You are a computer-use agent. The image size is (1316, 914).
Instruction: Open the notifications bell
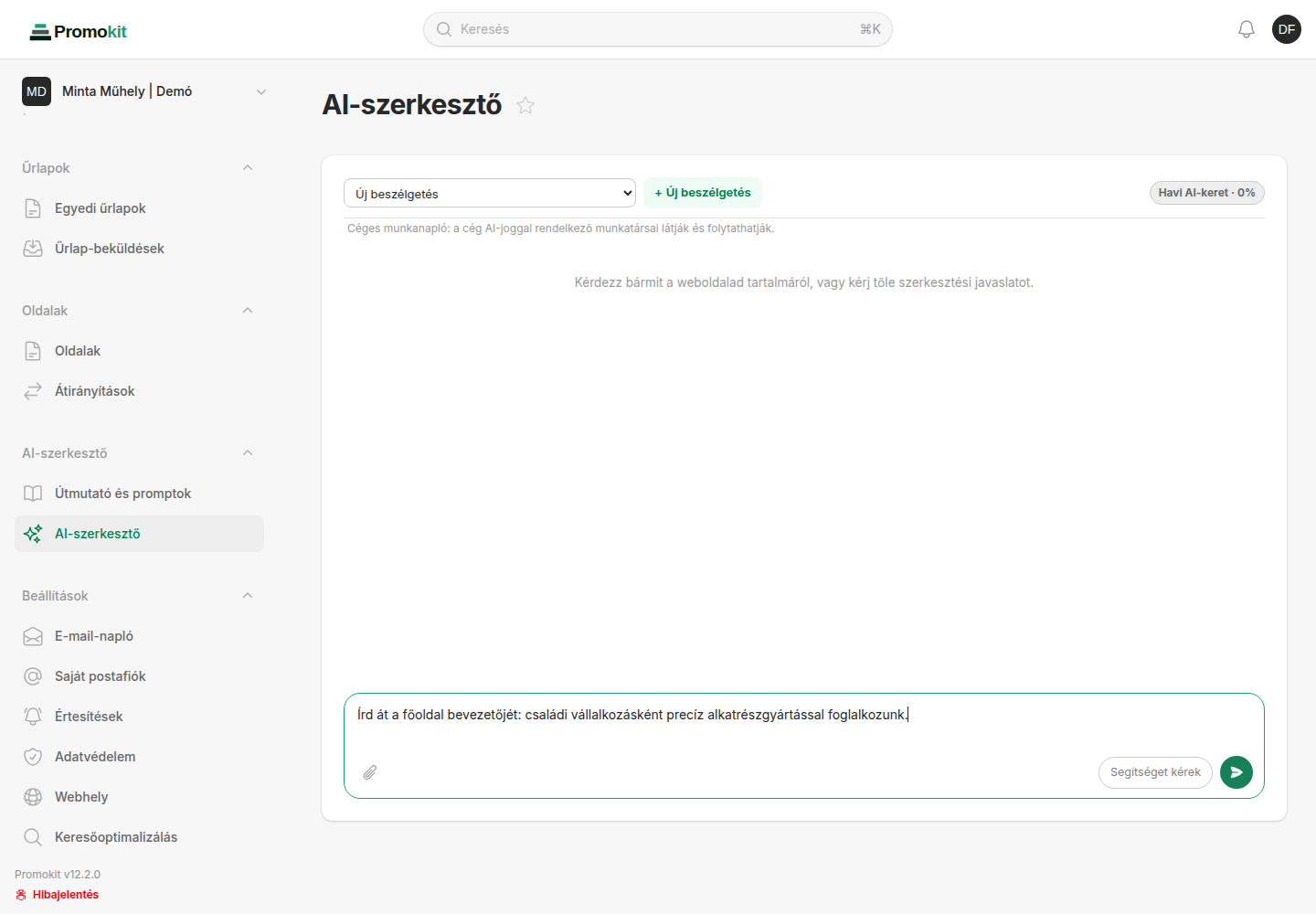(1247, 29)
